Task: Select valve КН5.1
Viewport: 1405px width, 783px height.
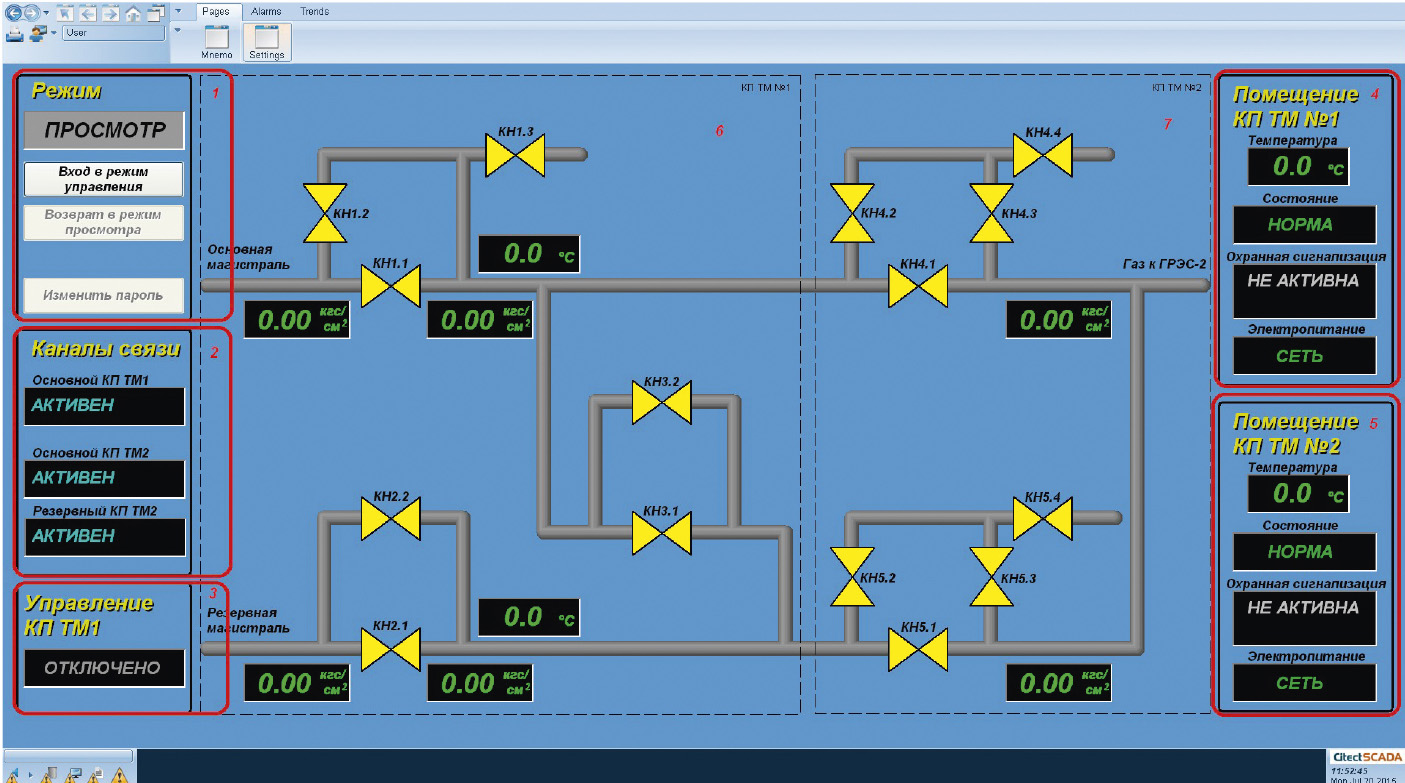Action: 919,649
